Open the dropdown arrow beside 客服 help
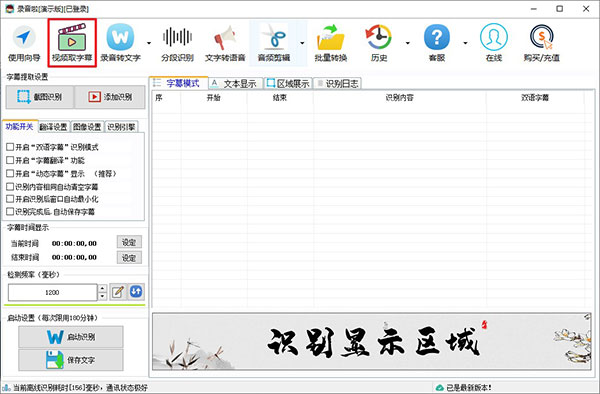This screenshot has width=600, height=394. click(x=465, y=43)
